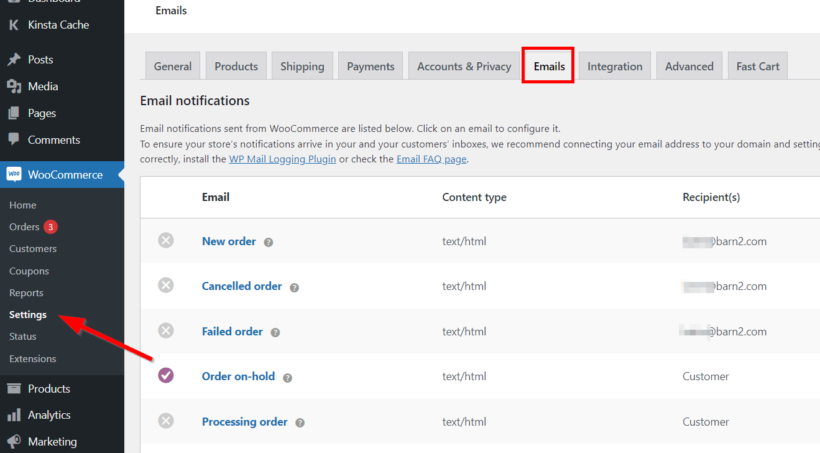Click the Media icon in sidebar

[14, 86]
